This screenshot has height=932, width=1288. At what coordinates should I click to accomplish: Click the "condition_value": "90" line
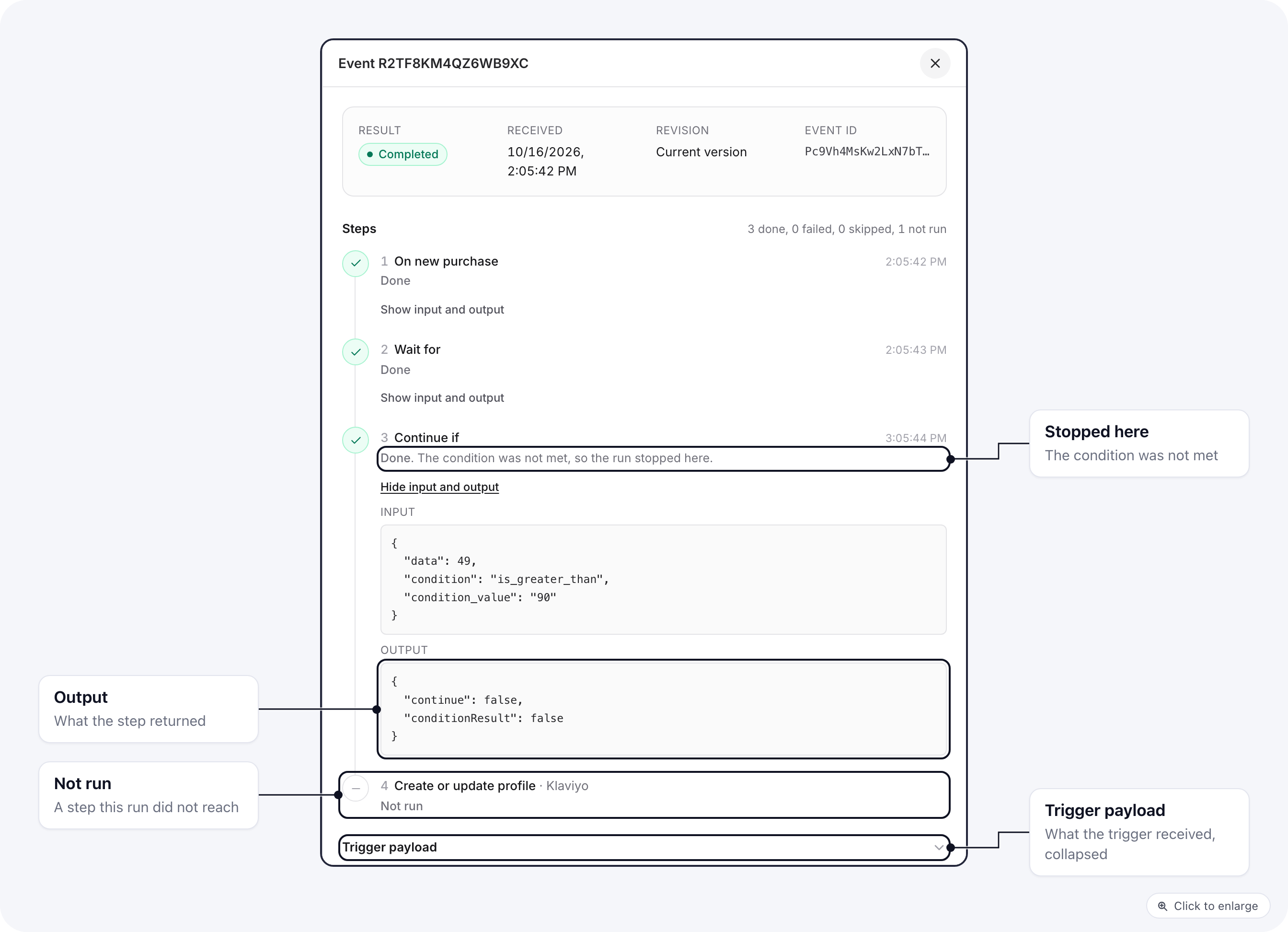tap(480, 597)
